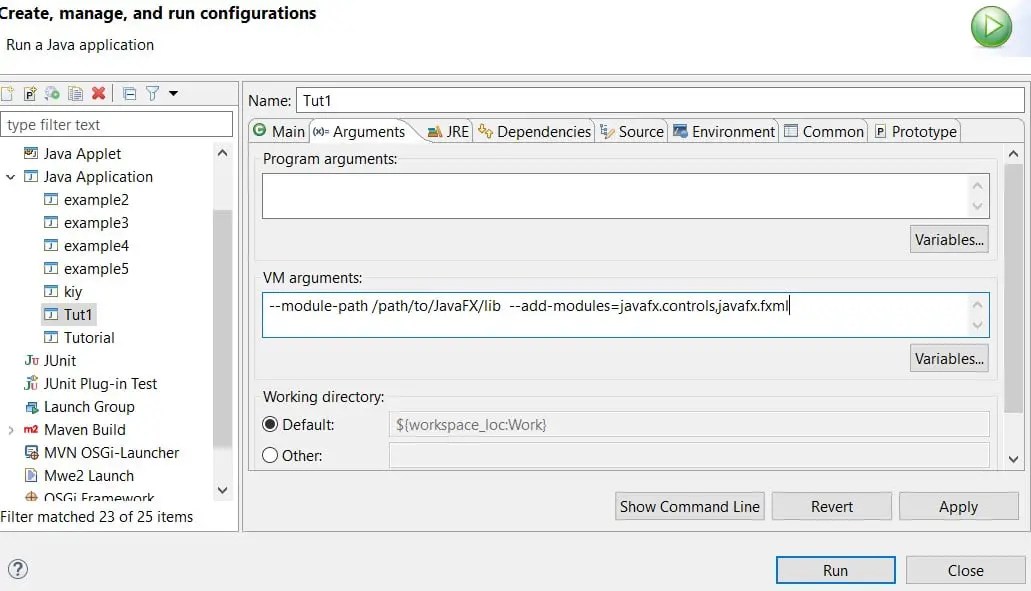
Task: Open the filtering options dropdown arrow
Action: (x=175, y=91)
